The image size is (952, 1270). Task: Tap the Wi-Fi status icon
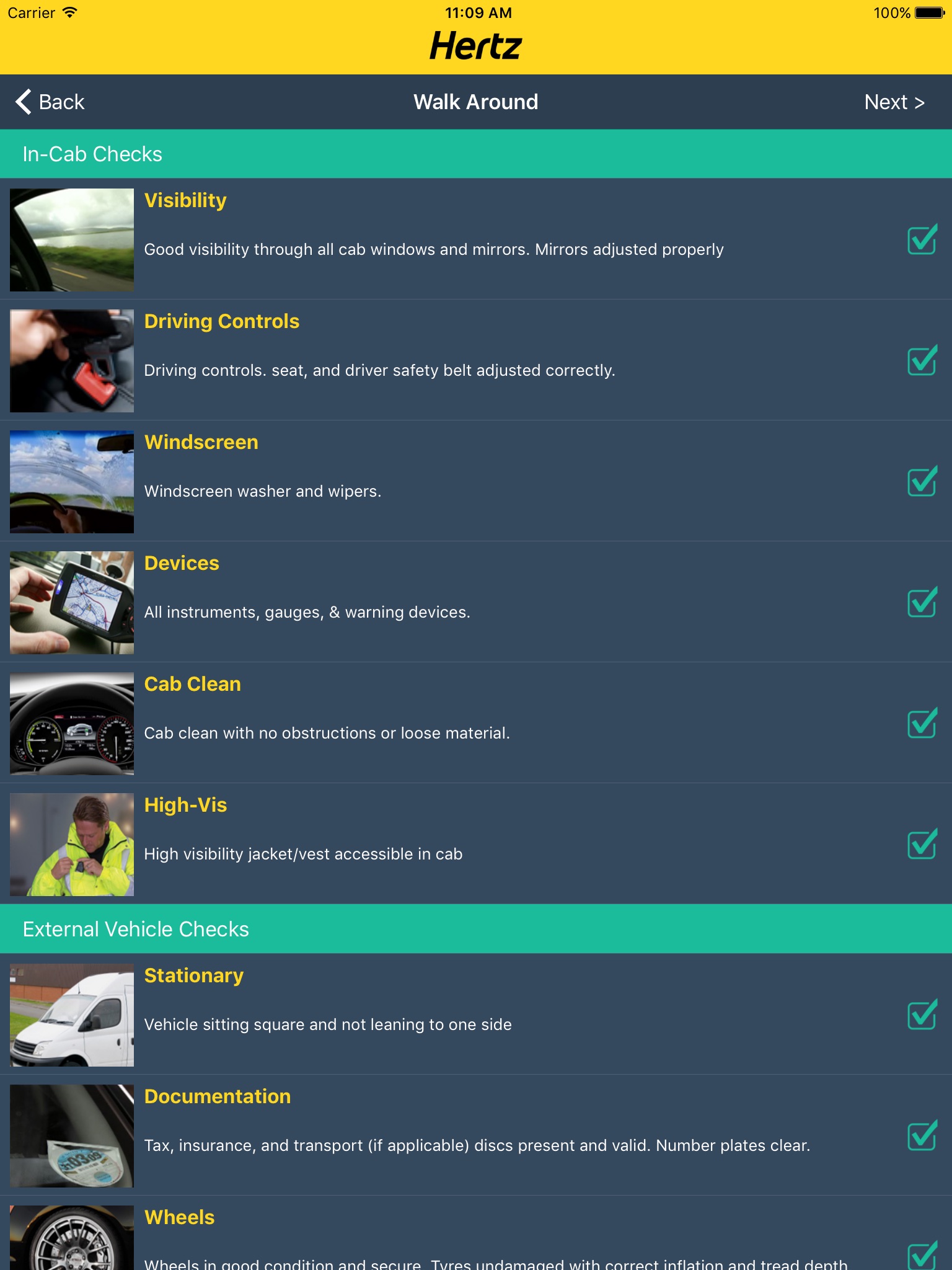[x=70, y=12]
